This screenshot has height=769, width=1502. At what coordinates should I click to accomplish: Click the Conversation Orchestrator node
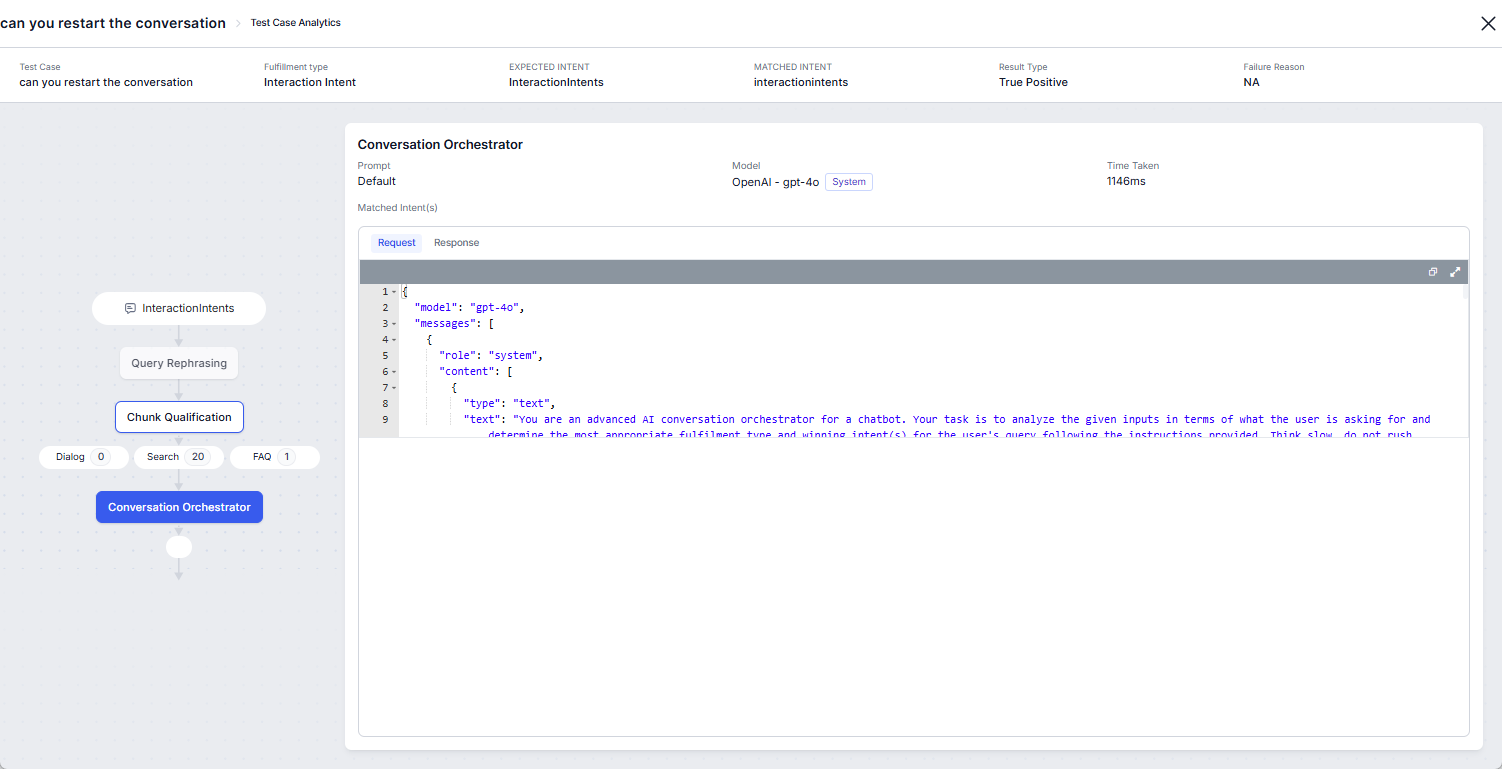(x=179, y=507)
